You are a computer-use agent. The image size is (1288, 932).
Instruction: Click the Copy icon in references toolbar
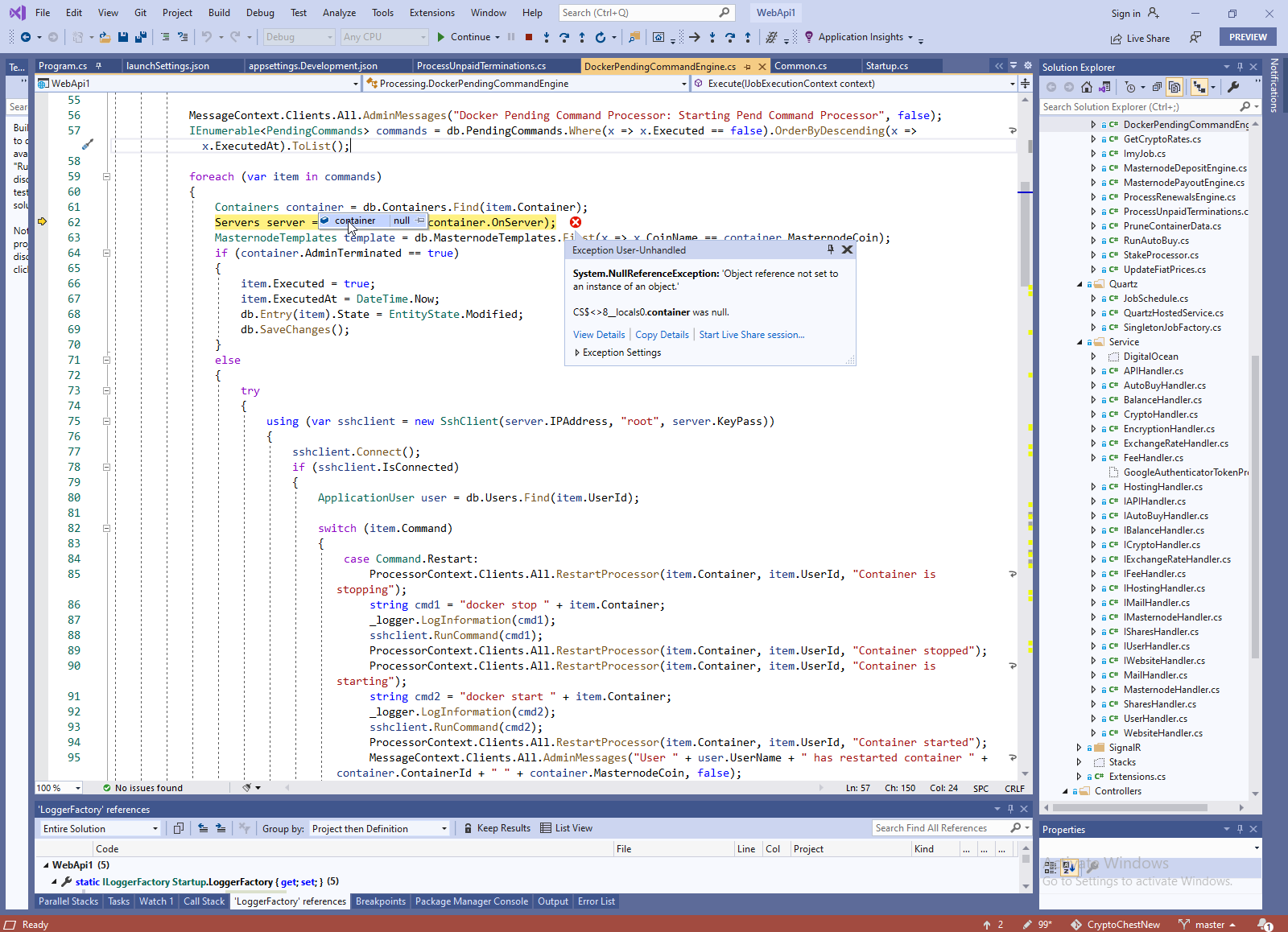coord(179,828)
